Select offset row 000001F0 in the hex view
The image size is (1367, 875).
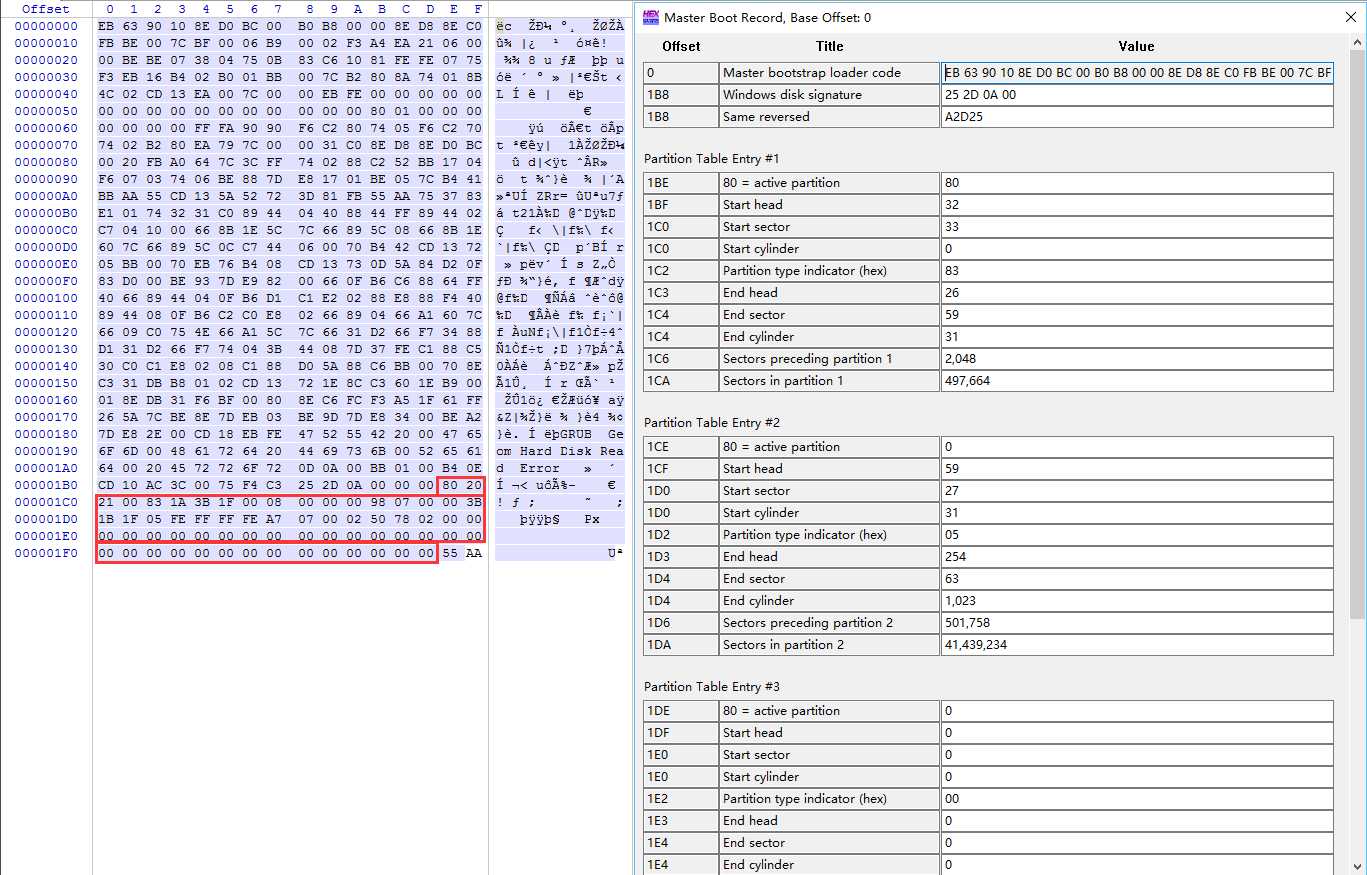[46, 553]
